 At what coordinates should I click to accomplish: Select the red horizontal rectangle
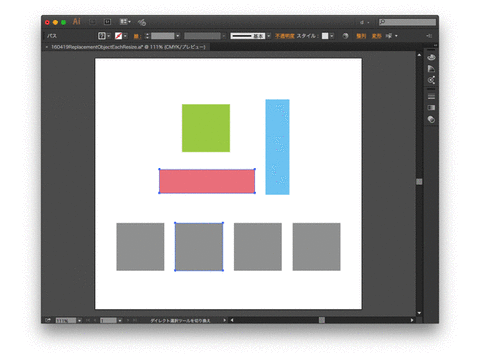point(207,181)
